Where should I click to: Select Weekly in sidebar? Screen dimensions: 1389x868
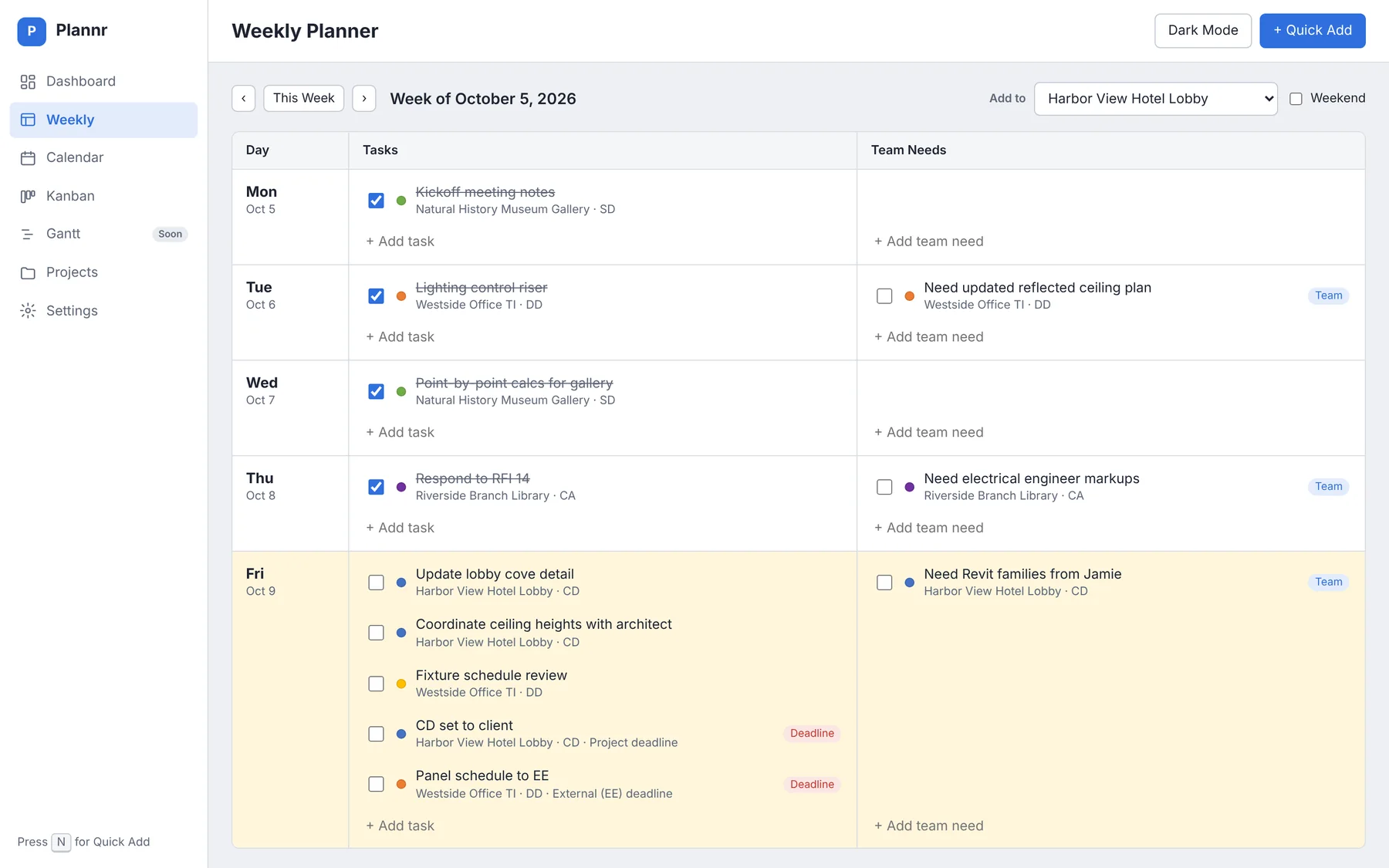tap(103, 120)
